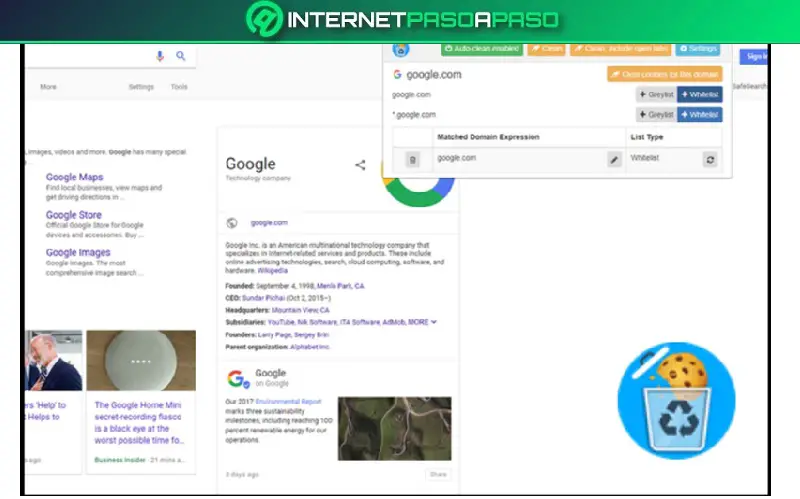
Task: Open the Environmental Report link
Action: (288, 402)
